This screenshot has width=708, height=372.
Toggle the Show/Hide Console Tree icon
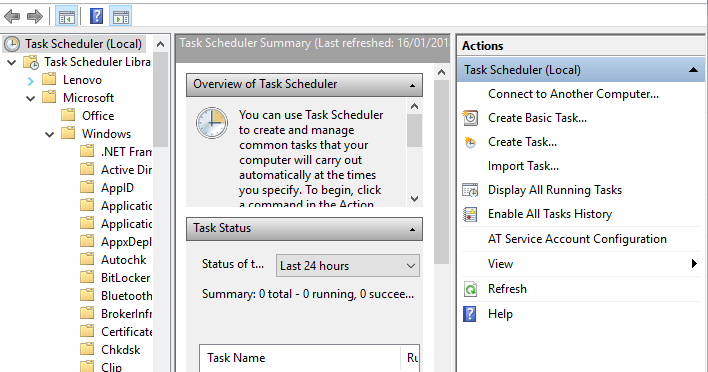click(x=66, y=17)
